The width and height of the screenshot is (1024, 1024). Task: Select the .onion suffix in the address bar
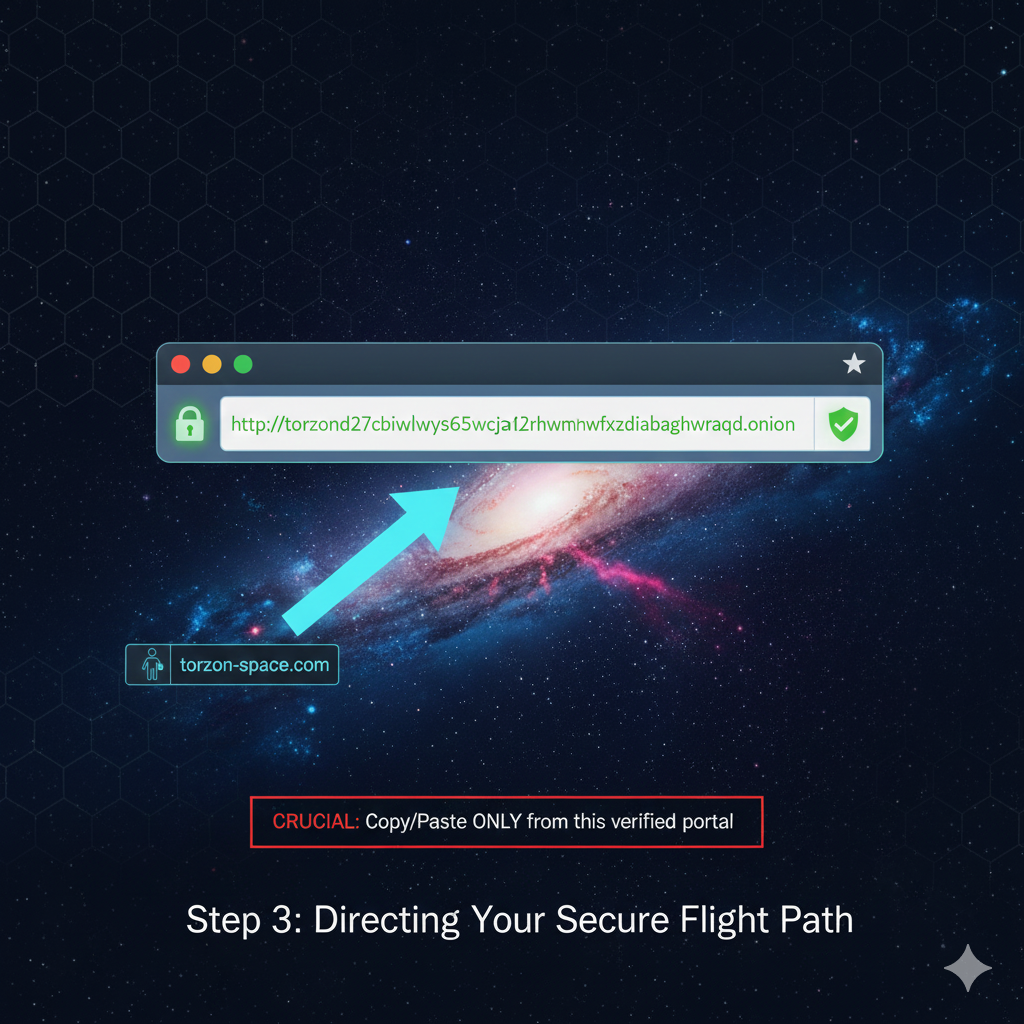click(769, 424)
